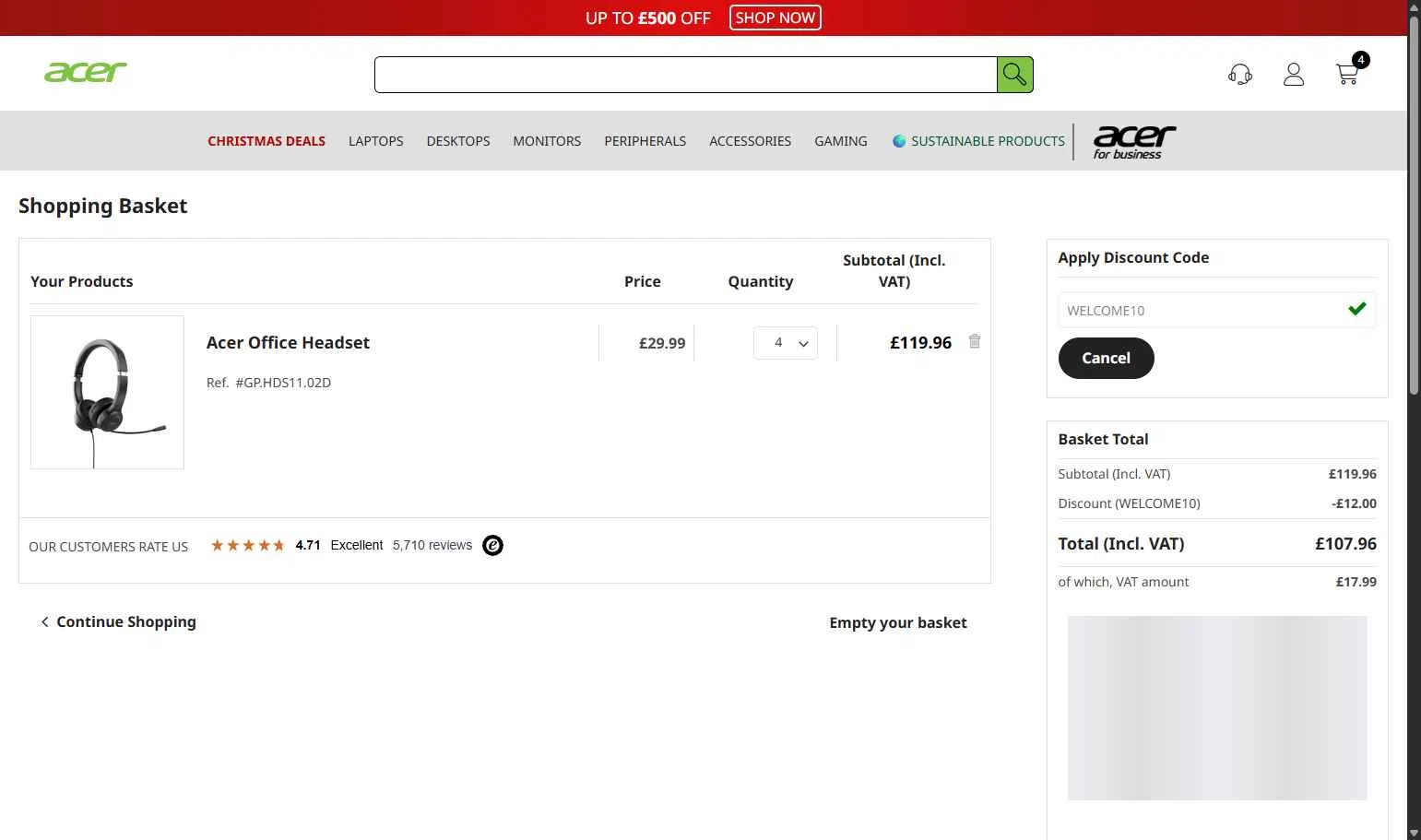Click the 'Total (Incl. VAT)' label
Viewport: 1421px width, 840px height.
1121,544
